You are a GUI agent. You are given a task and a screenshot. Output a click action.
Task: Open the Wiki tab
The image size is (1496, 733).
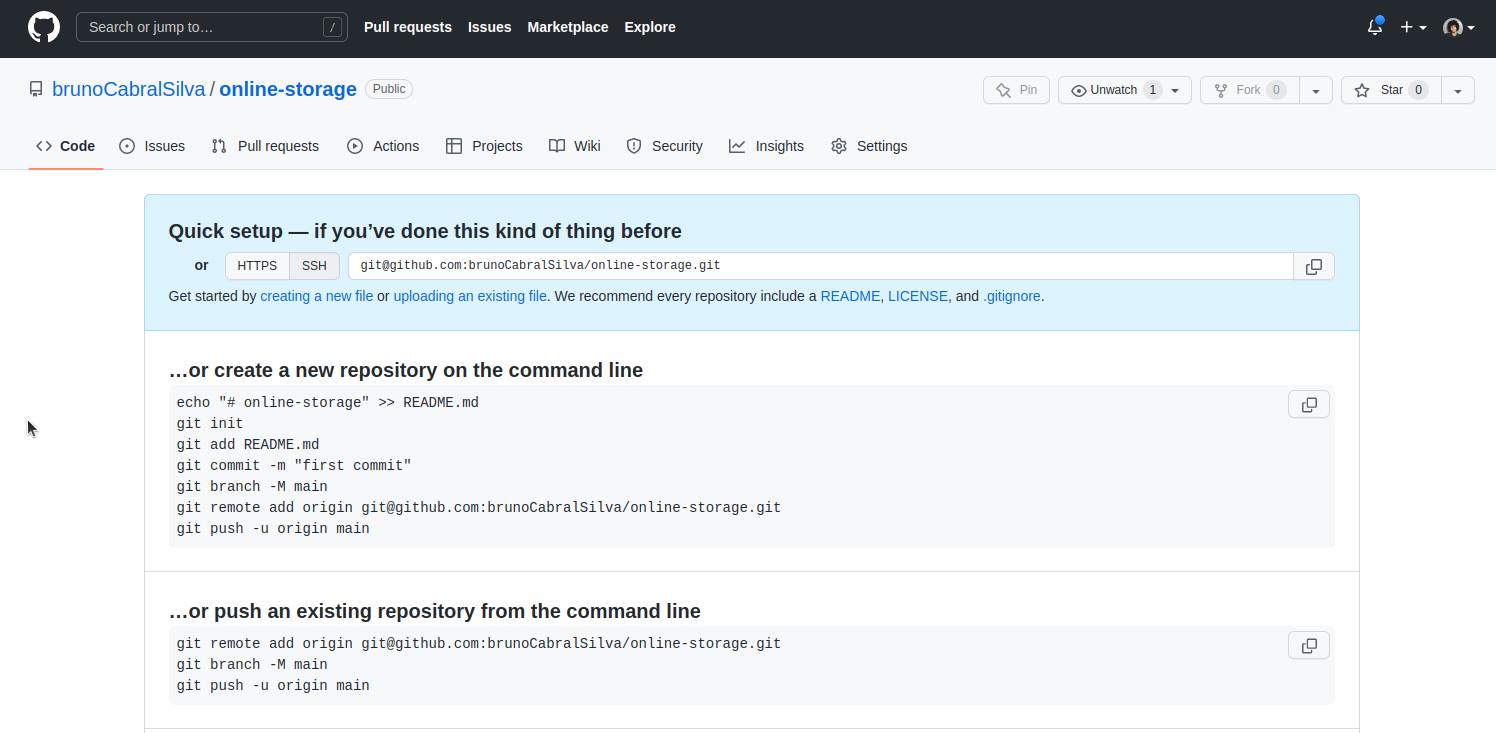point(575,146)
